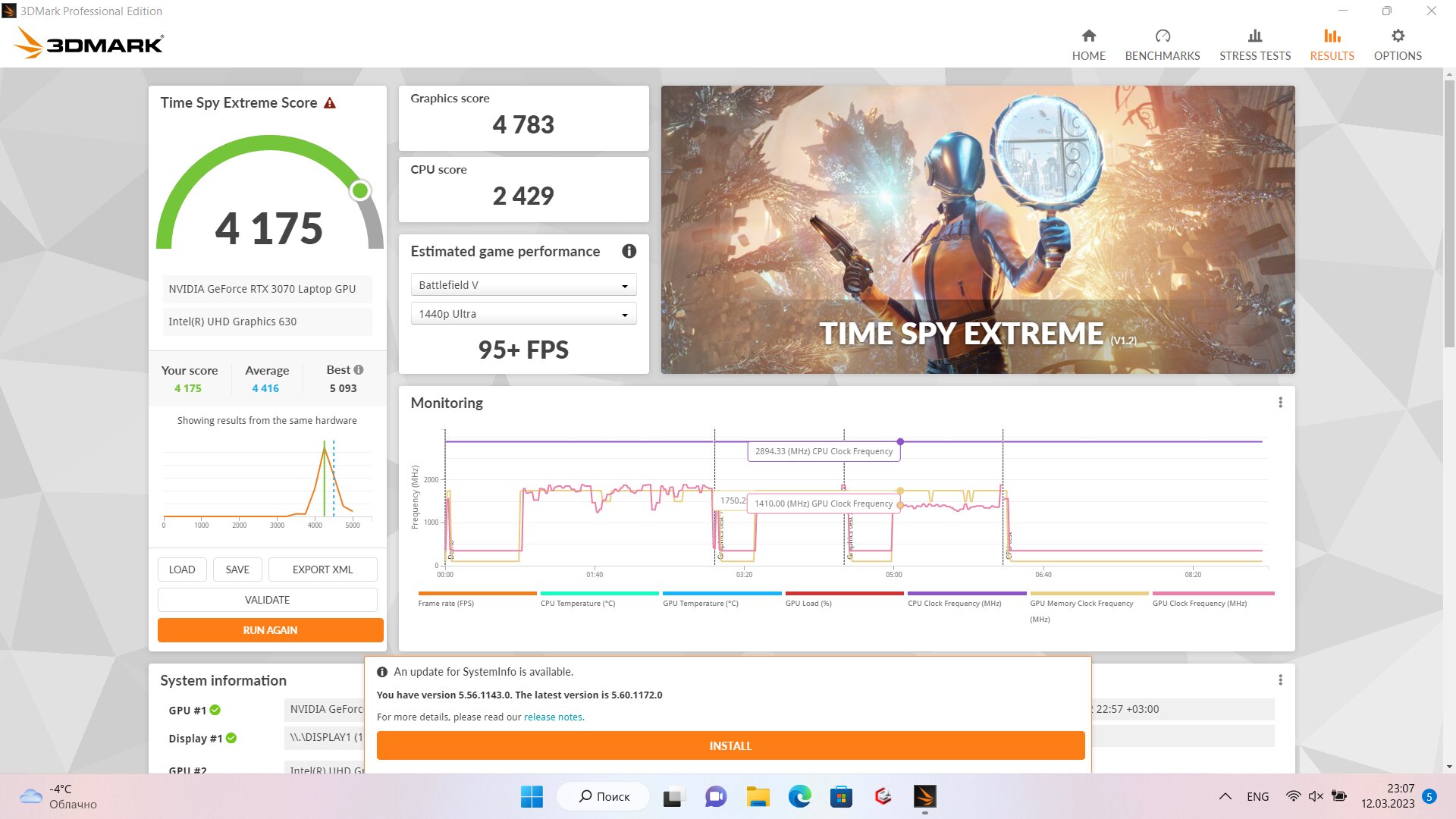This screenshot has height=819, width=1456.
Task: Open Task View from the taskbar
Action: pos(673,796)
